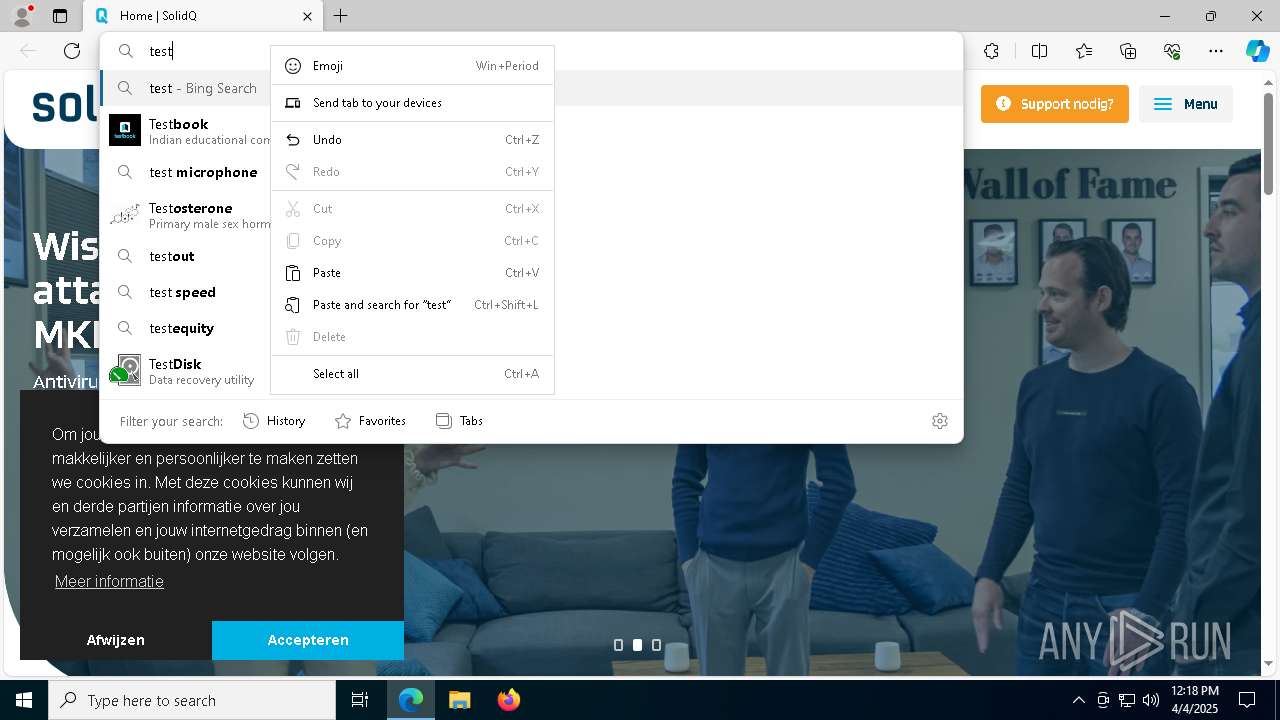
Task: Open the tab actions menu icon
Action: [x=60, y=16]
